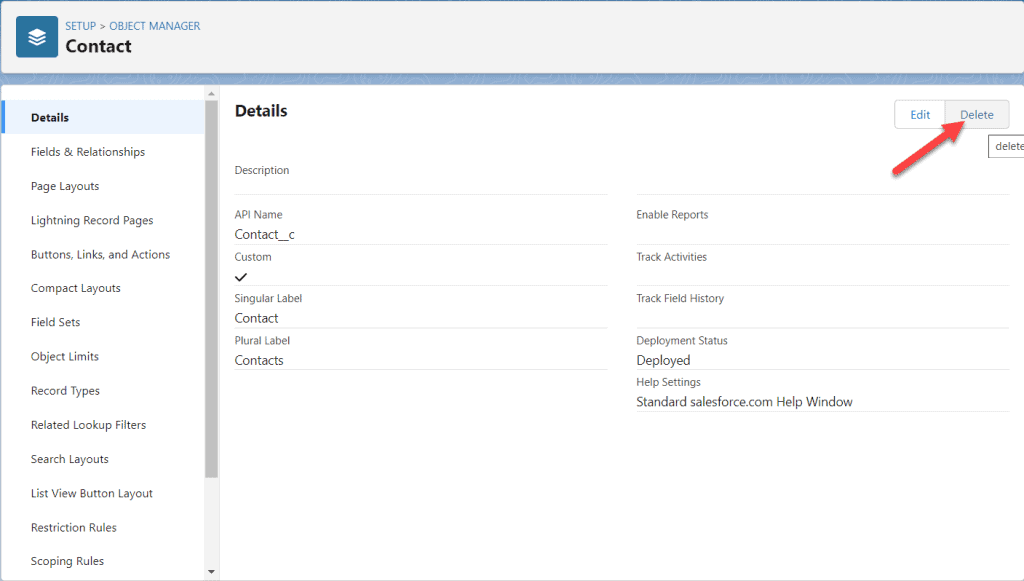This screenshot has height=581, width=1024.
Task: Select Restriction Rules
Action: click(x=72, y=527)
